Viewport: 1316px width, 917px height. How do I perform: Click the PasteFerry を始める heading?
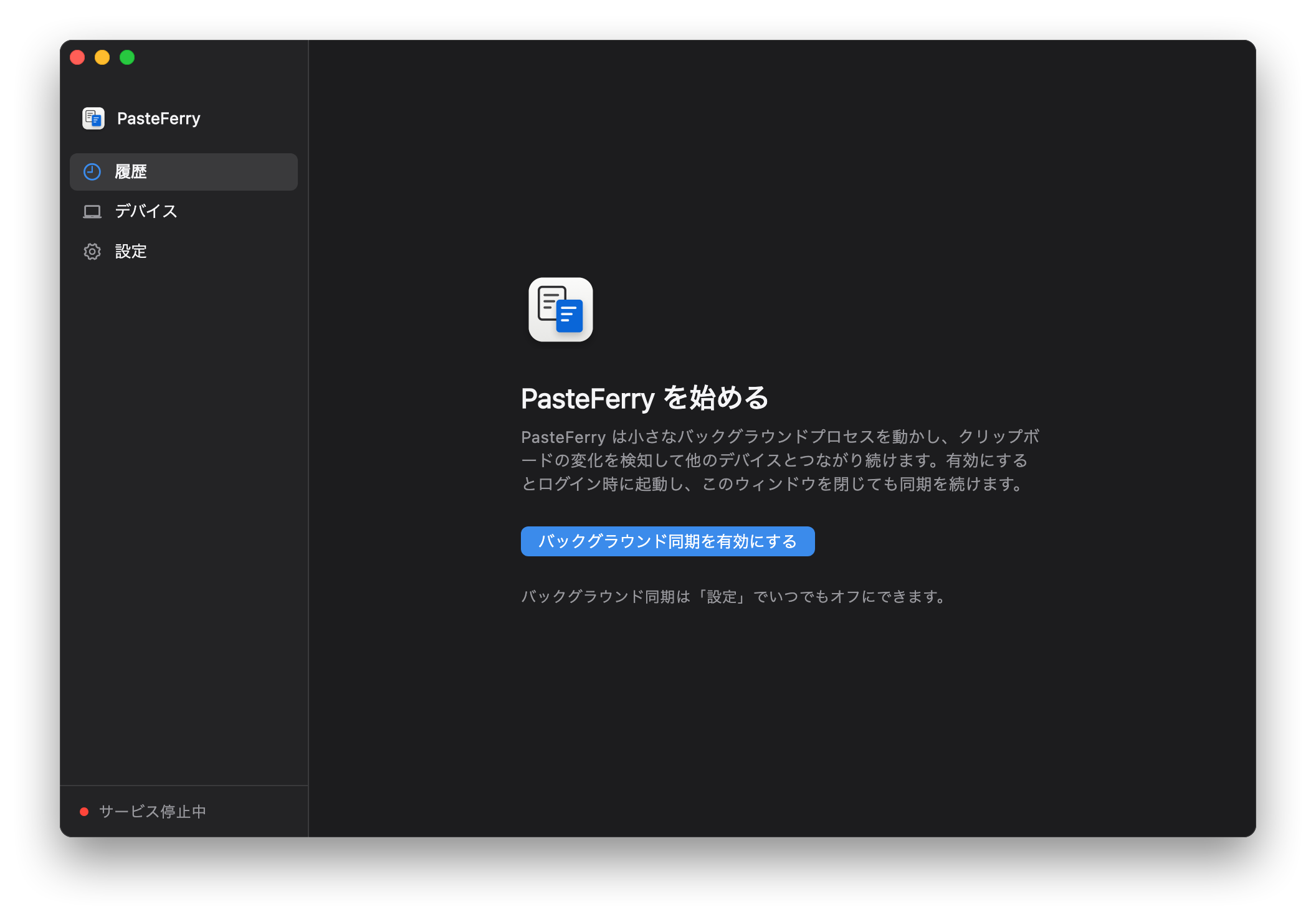(x=645, y=398)
